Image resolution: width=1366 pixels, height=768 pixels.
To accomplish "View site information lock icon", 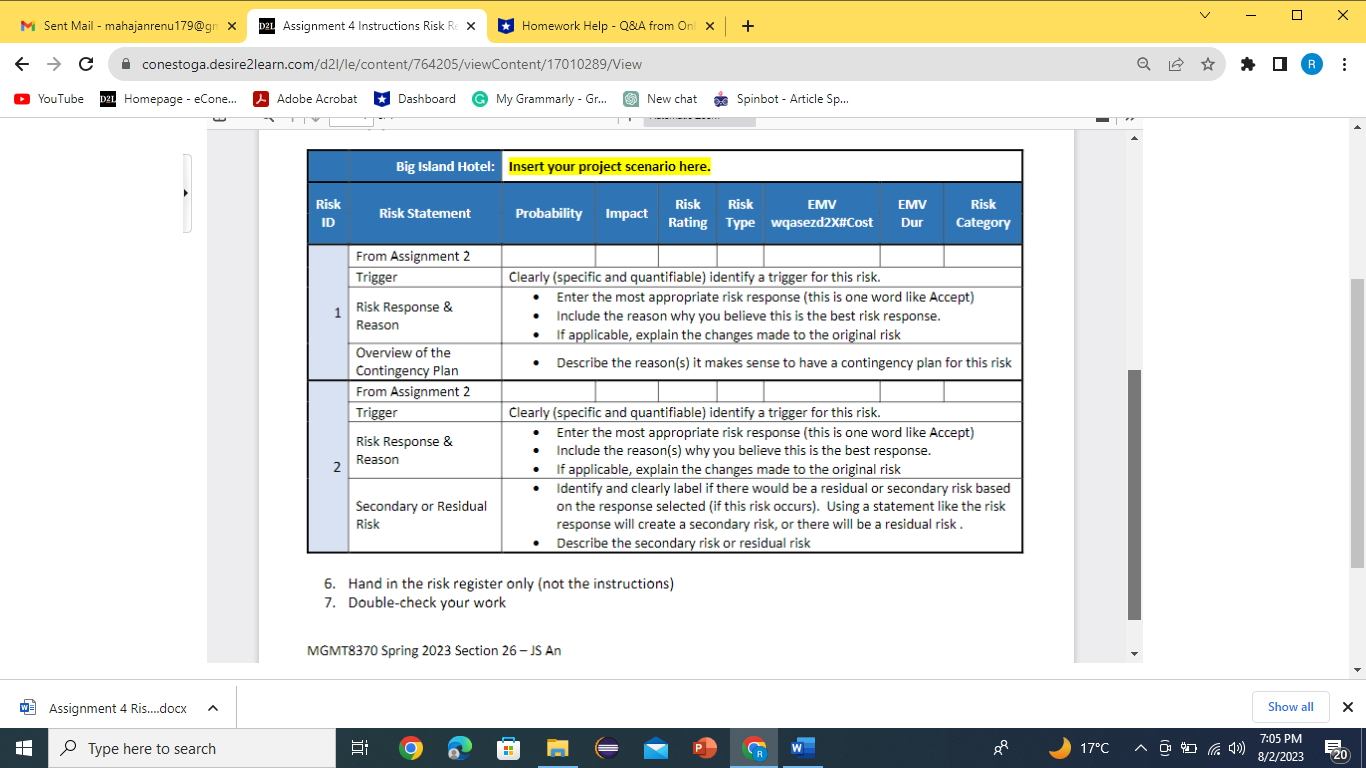I will coord(126,64).
